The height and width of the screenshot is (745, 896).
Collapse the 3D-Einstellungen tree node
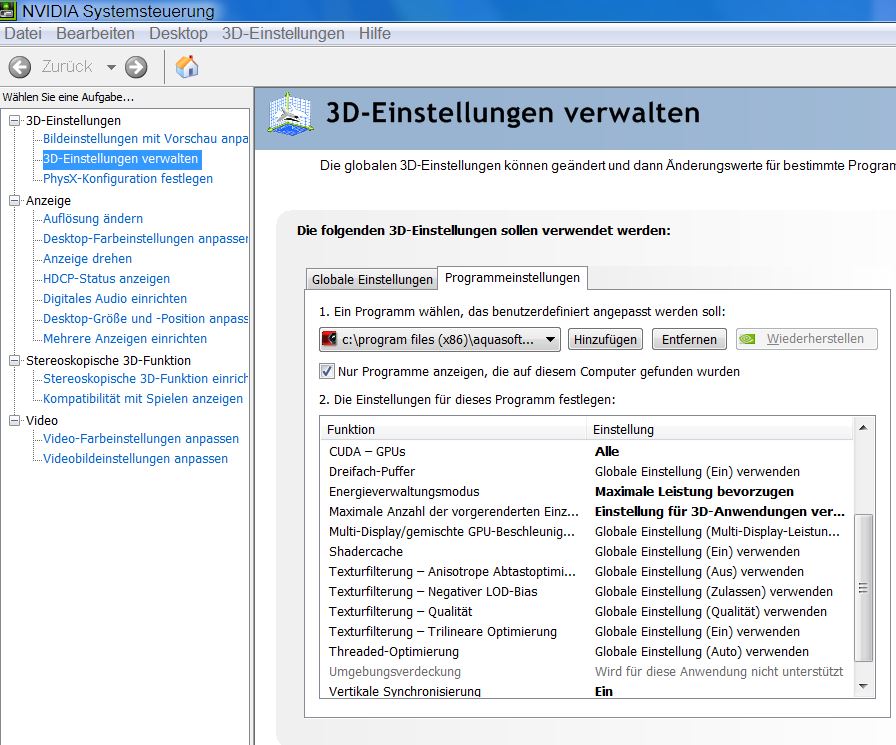pos(14,121)
